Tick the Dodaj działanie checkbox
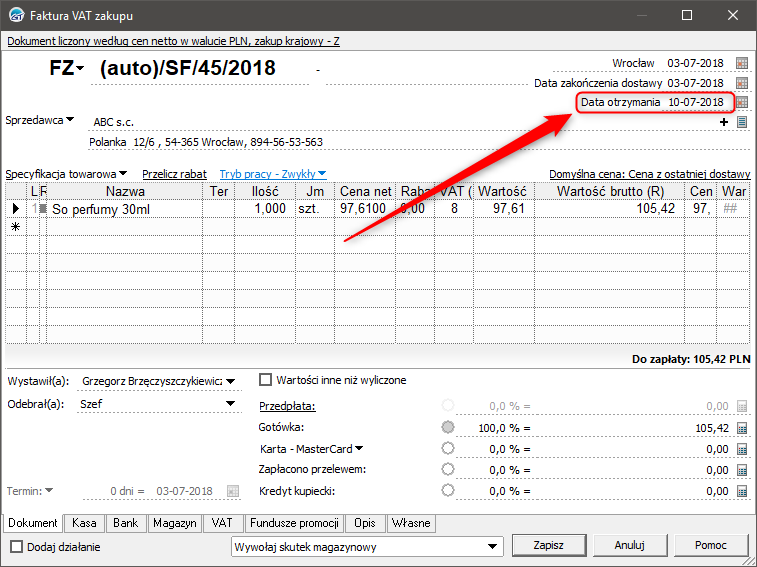Viewport: 757px width, 567px height. pyautogui.click(x=17, y=547)
